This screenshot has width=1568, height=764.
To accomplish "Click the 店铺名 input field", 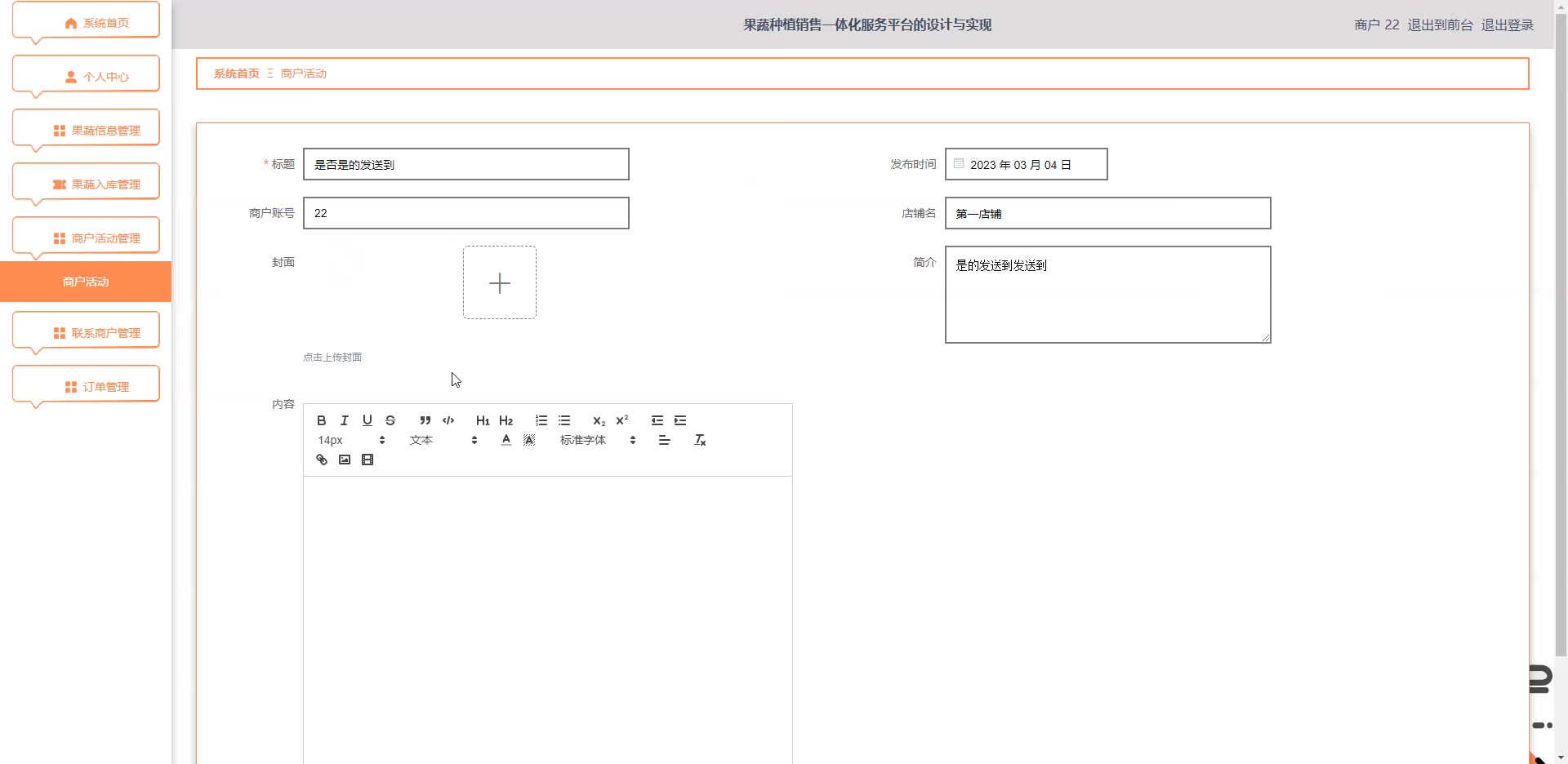I will pyautogui.click(x=1108, y=213).
